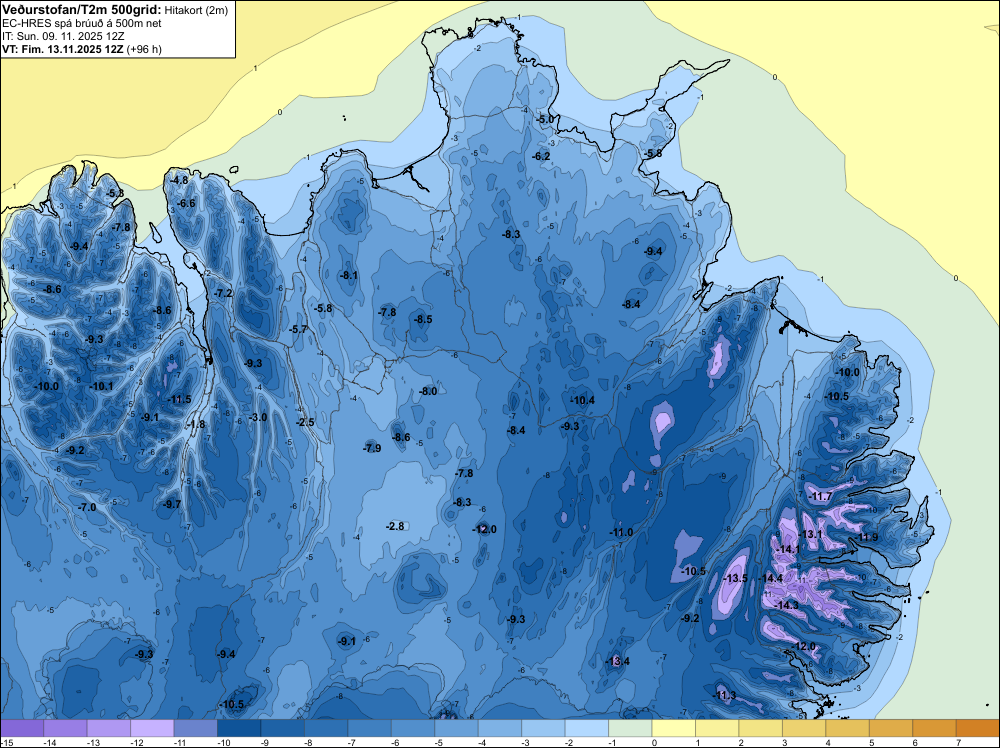Click the -13.1 temperature label
The width and height of the screenshot is (1000, 748).
click(810, 534)
